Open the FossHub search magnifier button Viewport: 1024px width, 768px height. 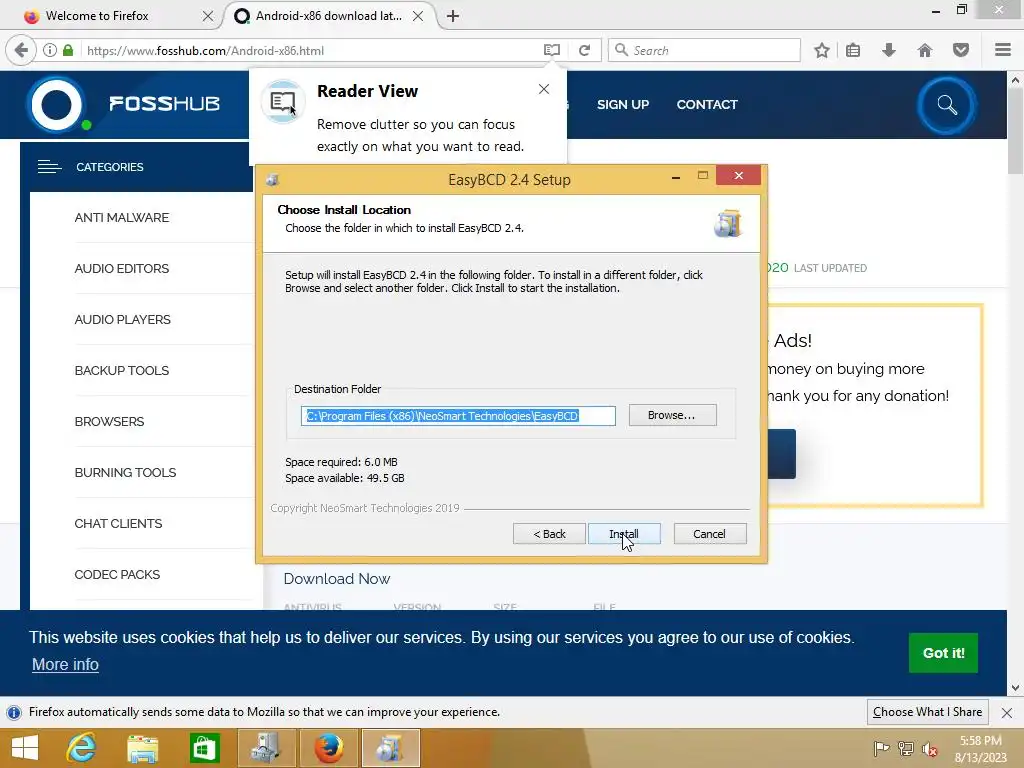point(946,105)
